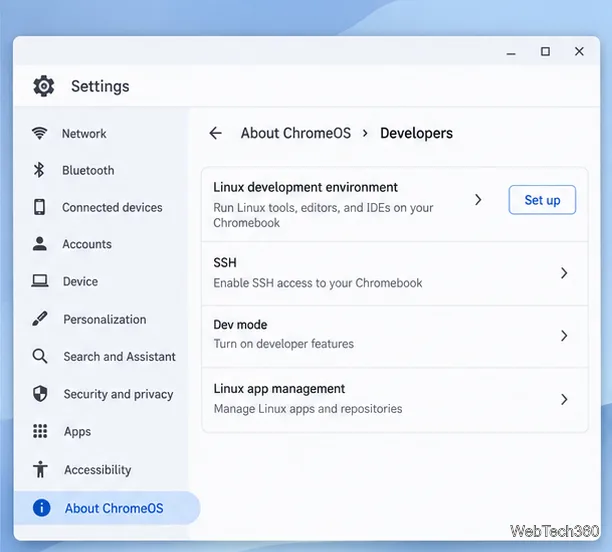This screenshot has width=612, height=552.
Task: Click the About ChromeOS info icon
Action: coord(41,507)
